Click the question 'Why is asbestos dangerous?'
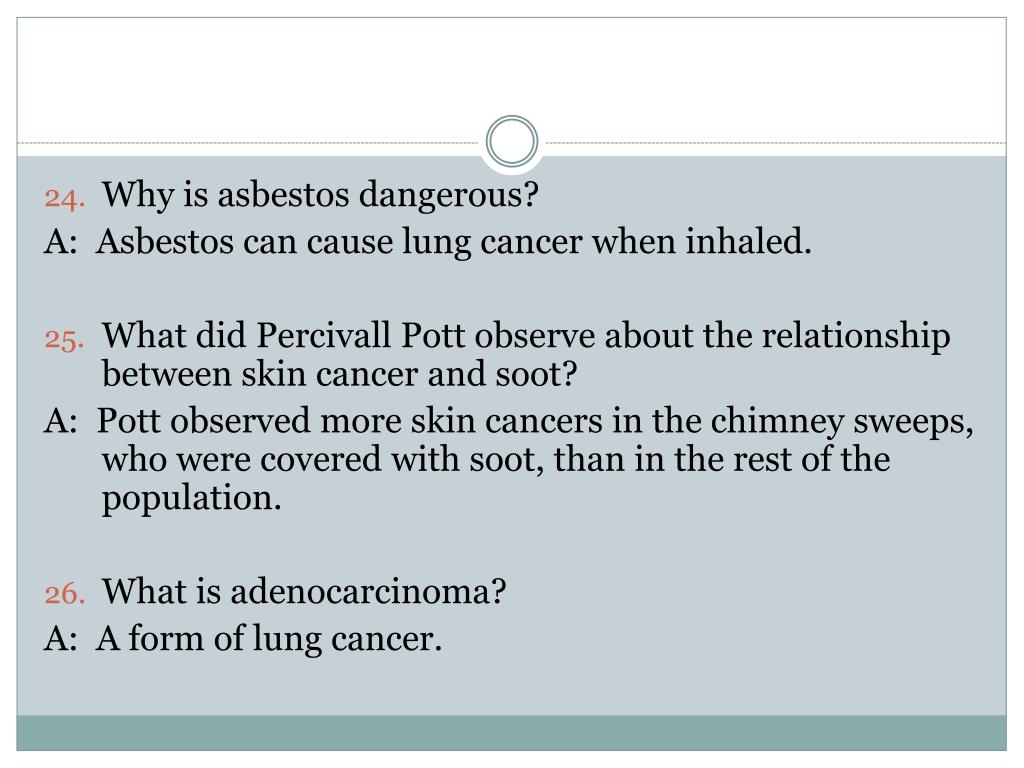Screen dimensions: 1024x768 click(x=320, y=195)
